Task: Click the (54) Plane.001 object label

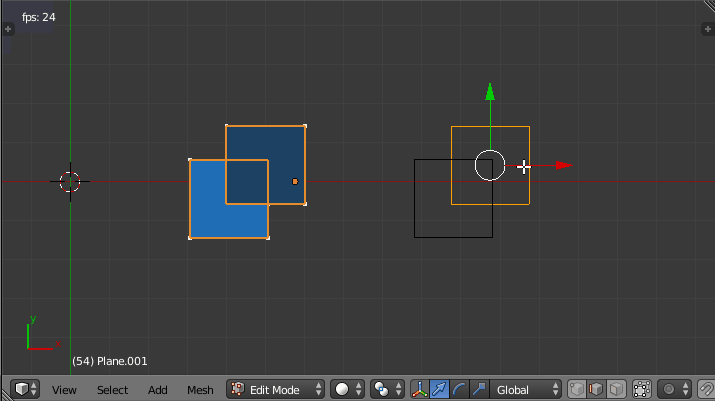Action: [x=110, y=361]
